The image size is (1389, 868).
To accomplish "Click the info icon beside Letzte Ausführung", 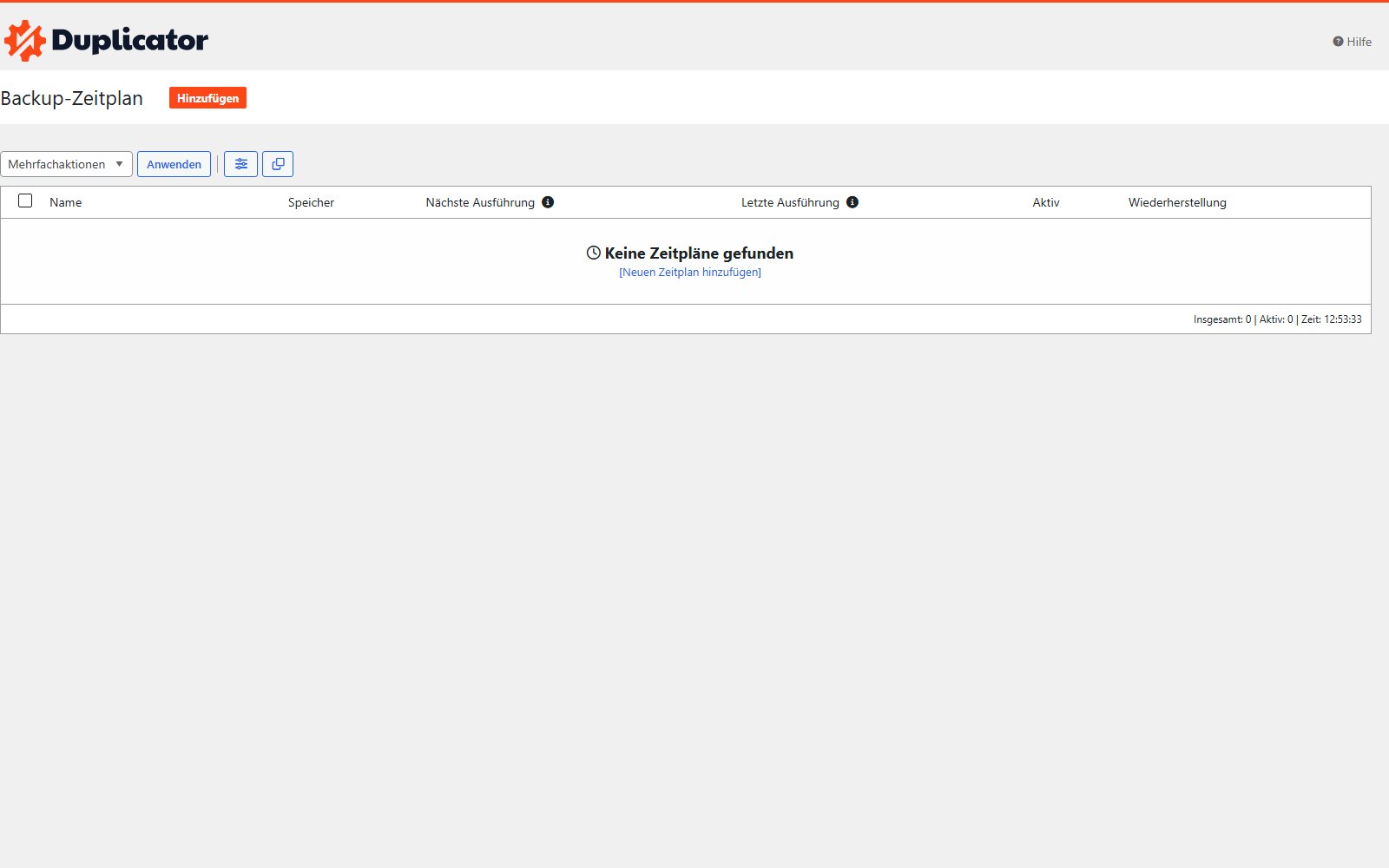I will pos(852,202).
